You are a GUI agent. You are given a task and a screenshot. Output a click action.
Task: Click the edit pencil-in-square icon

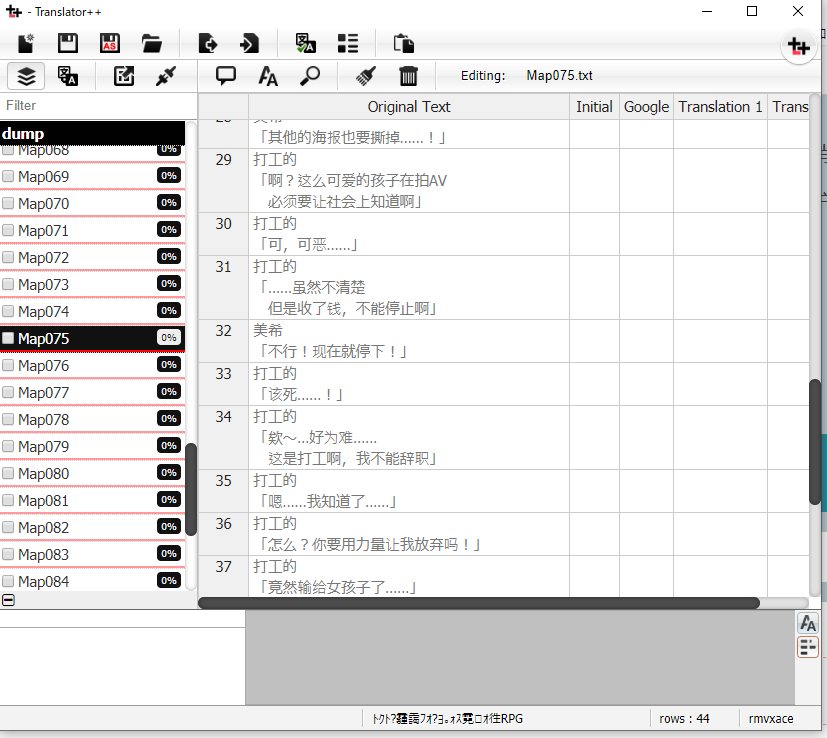click(x=124, y=76)
